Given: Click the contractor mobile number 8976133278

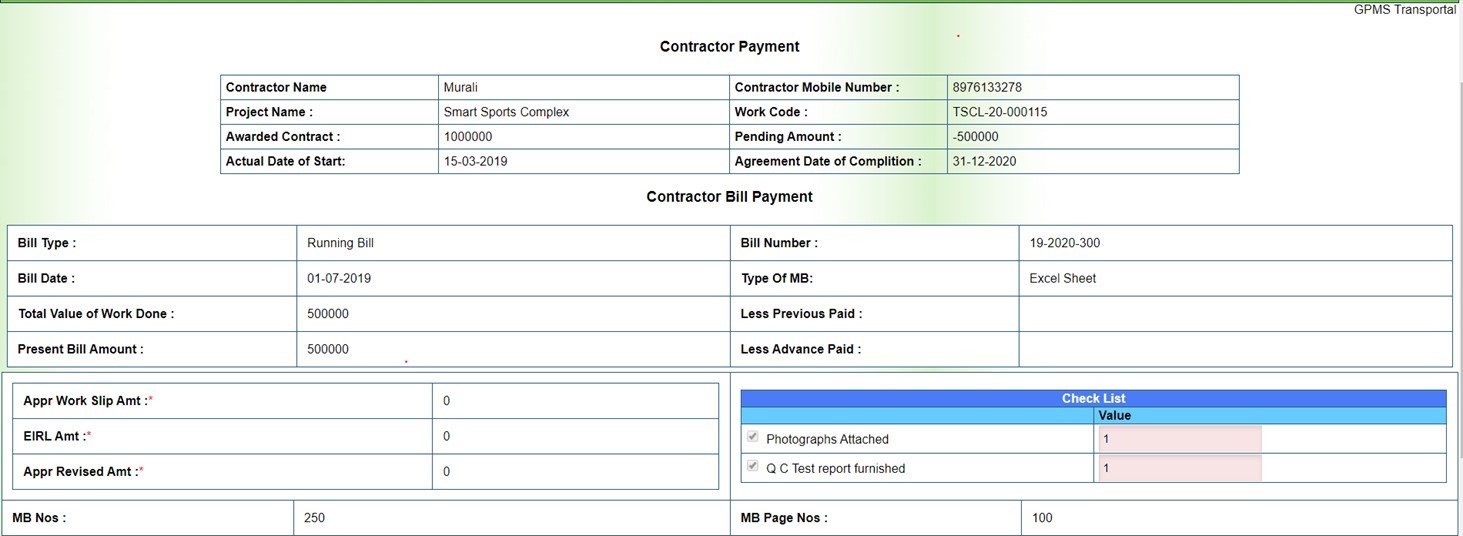Looking at the screenshot, I should 987,87.
